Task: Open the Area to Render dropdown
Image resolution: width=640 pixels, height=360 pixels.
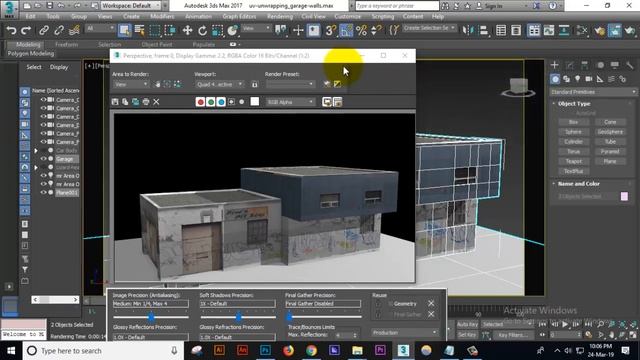Action: tap(131, 84)
